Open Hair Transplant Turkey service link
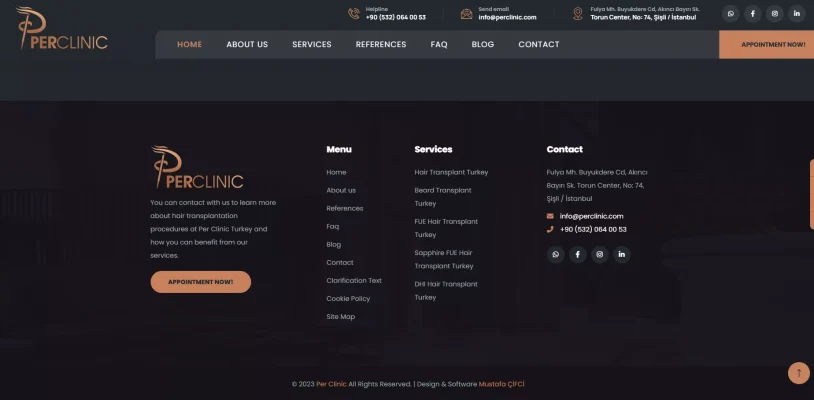The height and width of the screenshot is (400, 814). pyautogui.click(x=451, y=172)
